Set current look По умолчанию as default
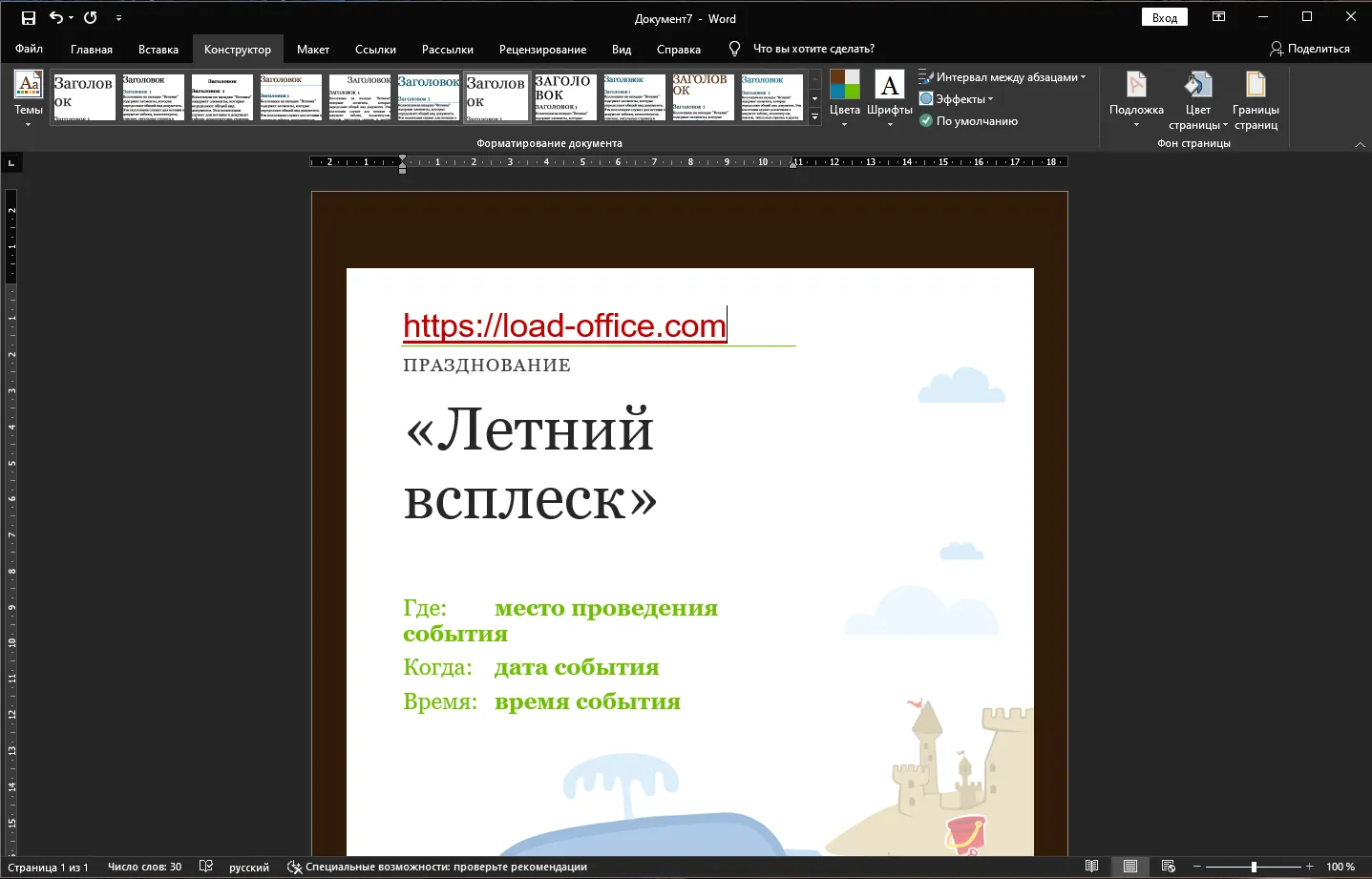 (968, 121)
